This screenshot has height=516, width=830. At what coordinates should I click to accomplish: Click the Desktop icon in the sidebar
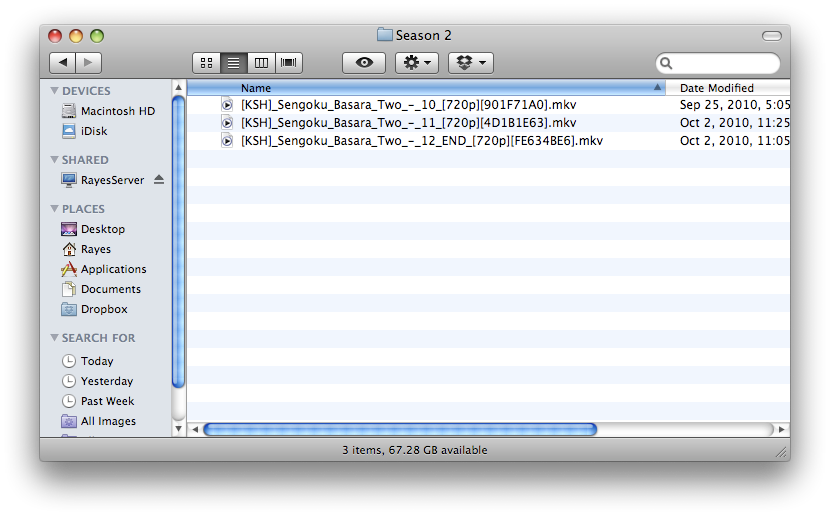pos(69,229)
